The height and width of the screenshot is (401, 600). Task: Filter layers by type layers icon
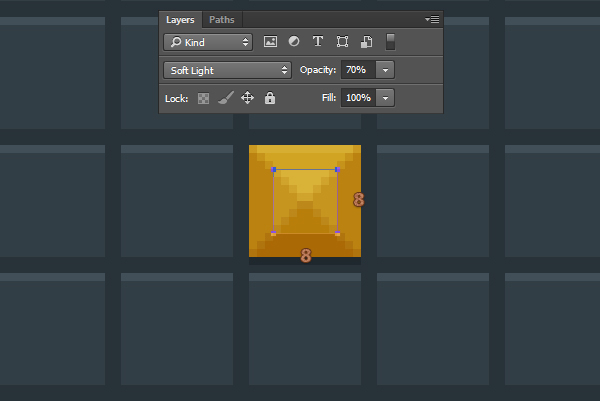click(318, 41)
